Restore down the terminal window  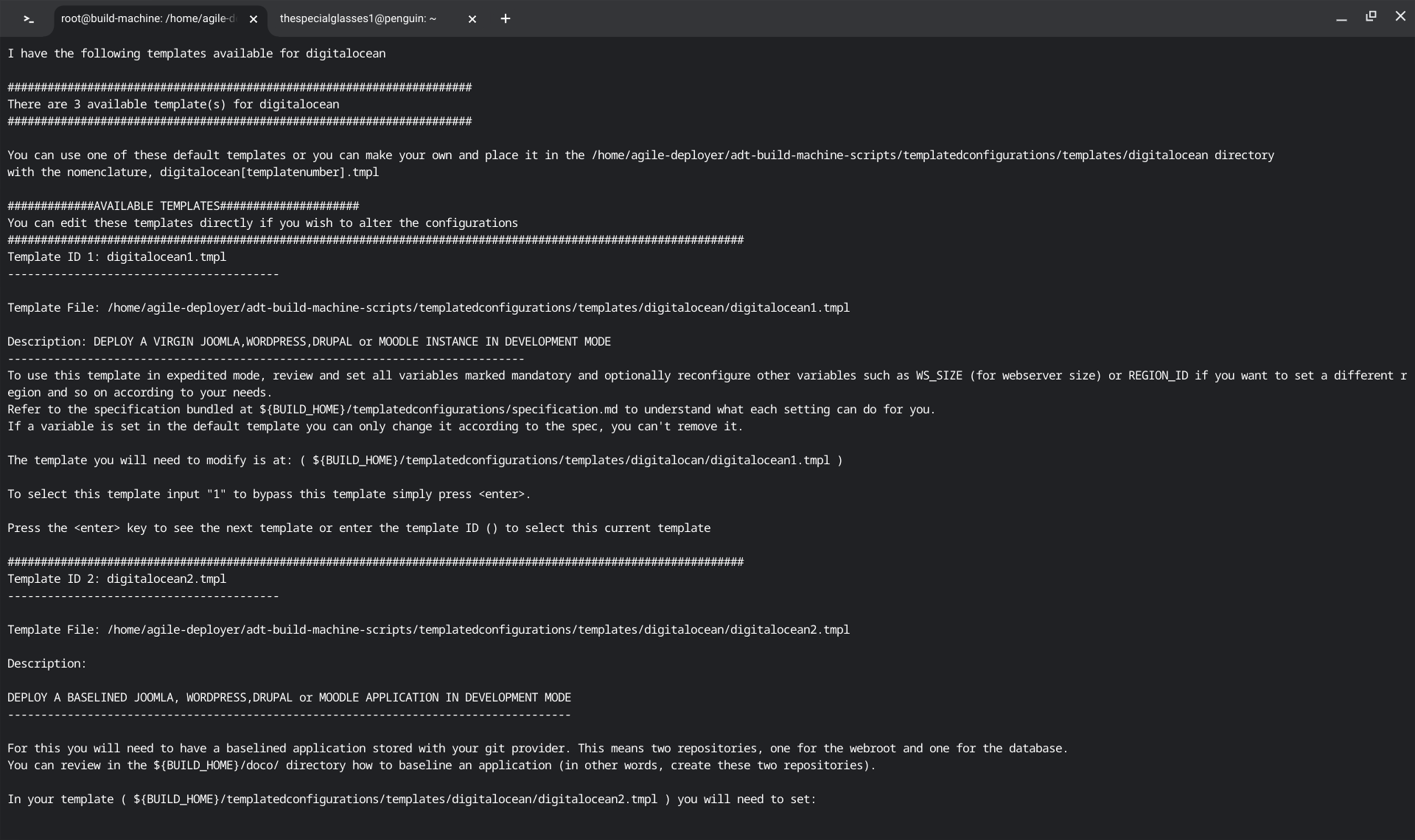tap(1371, 16)
